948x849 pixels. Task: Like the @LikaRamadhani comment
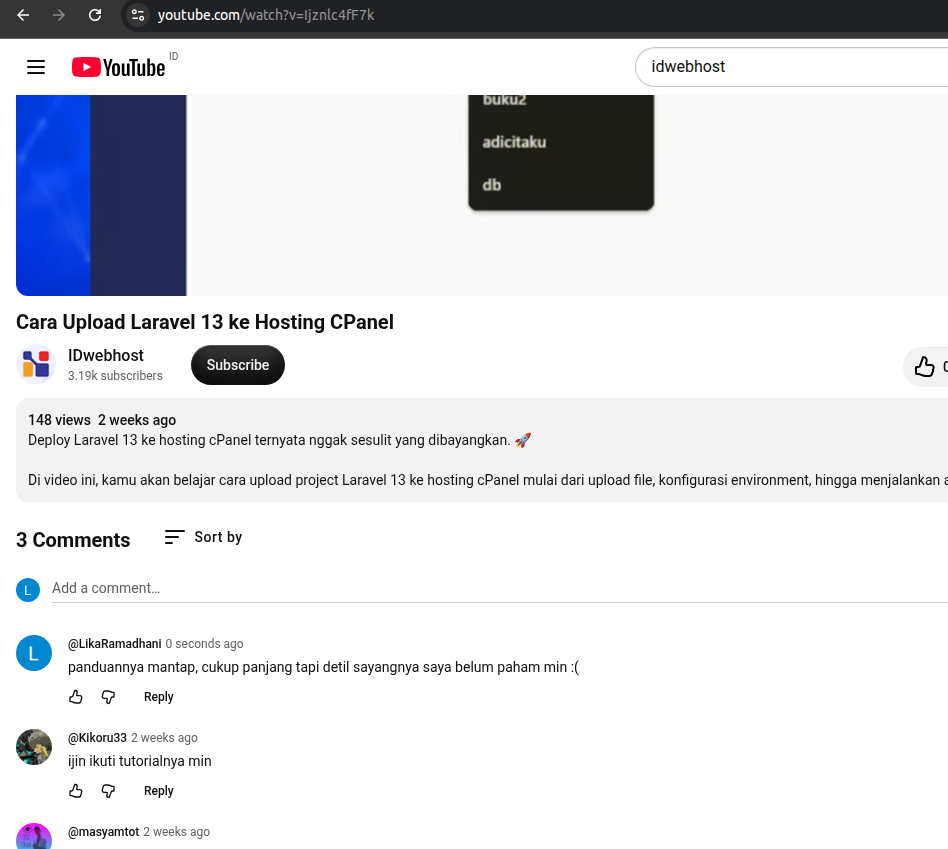click(x=76, y=697)
